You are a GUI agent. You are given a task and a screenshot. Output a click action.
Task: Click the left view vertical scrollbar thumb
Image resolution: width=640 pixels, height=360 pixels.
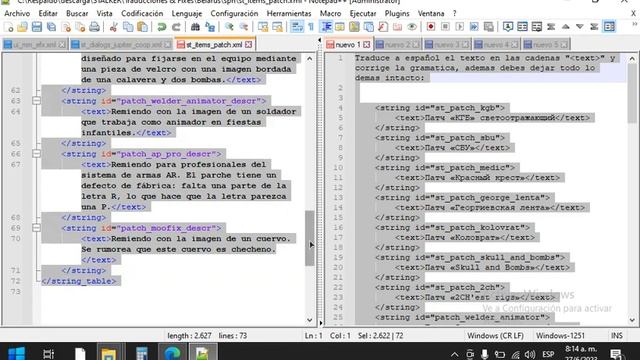tap(310, 238)
